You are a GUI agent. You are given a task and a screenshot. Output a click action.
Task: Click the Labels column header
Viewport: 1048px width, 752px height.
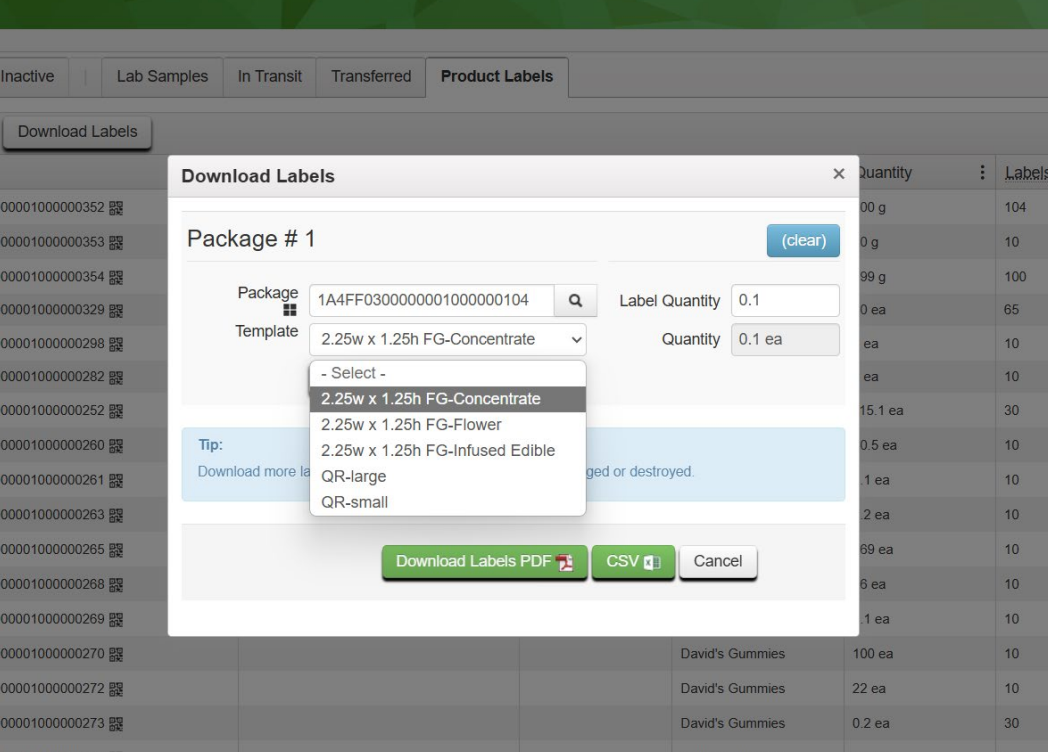[x=1026, y=172]
